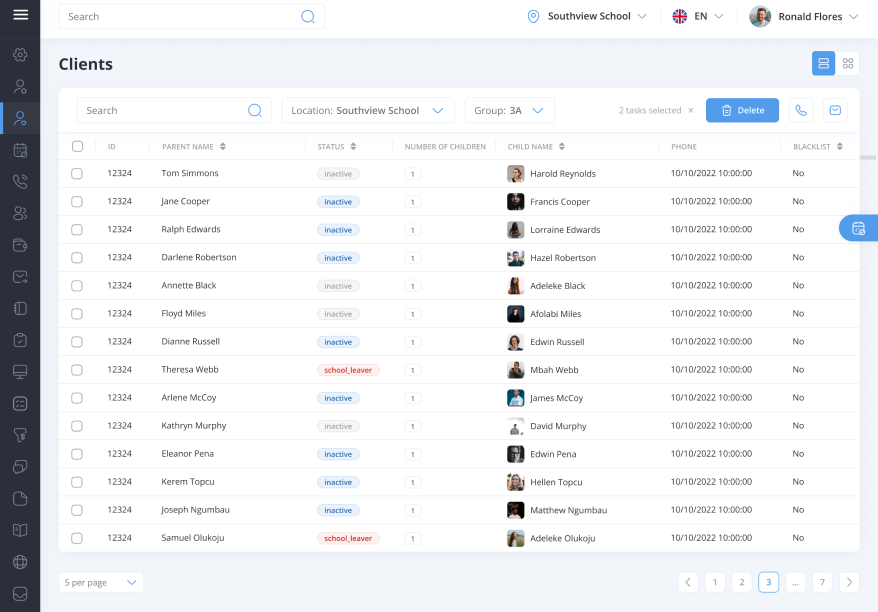Go to page 2
The height and width of the screenshot is (612, 878).
(x=741, y=582)
